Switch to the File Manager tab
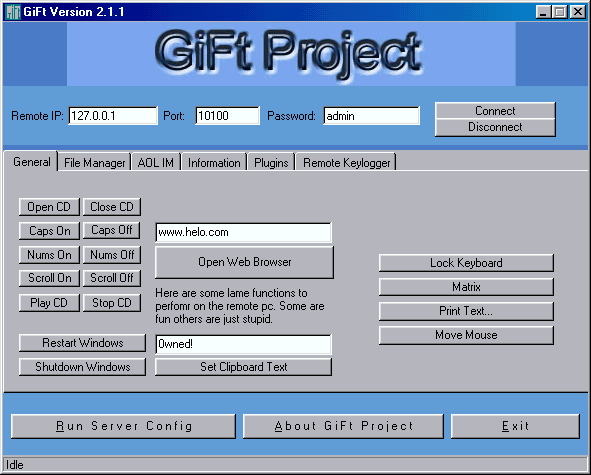The width and height of the screenshot is (591, 475). 94,162
